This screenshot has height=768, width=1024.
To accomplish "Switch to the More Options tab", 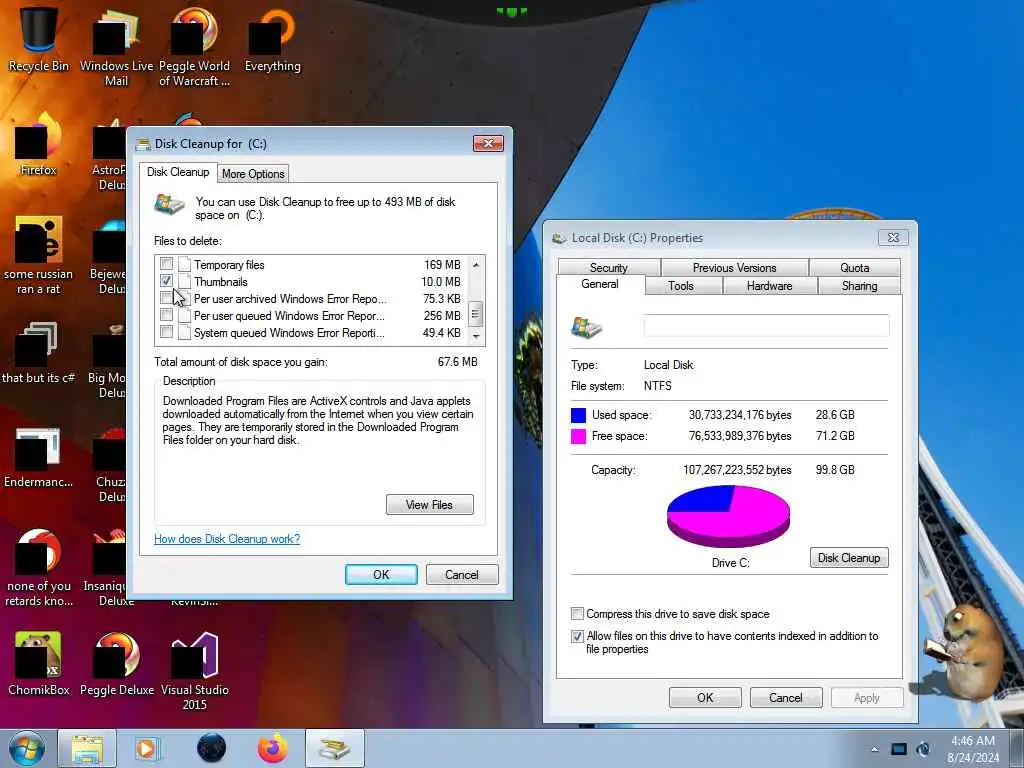I will 253,174.
